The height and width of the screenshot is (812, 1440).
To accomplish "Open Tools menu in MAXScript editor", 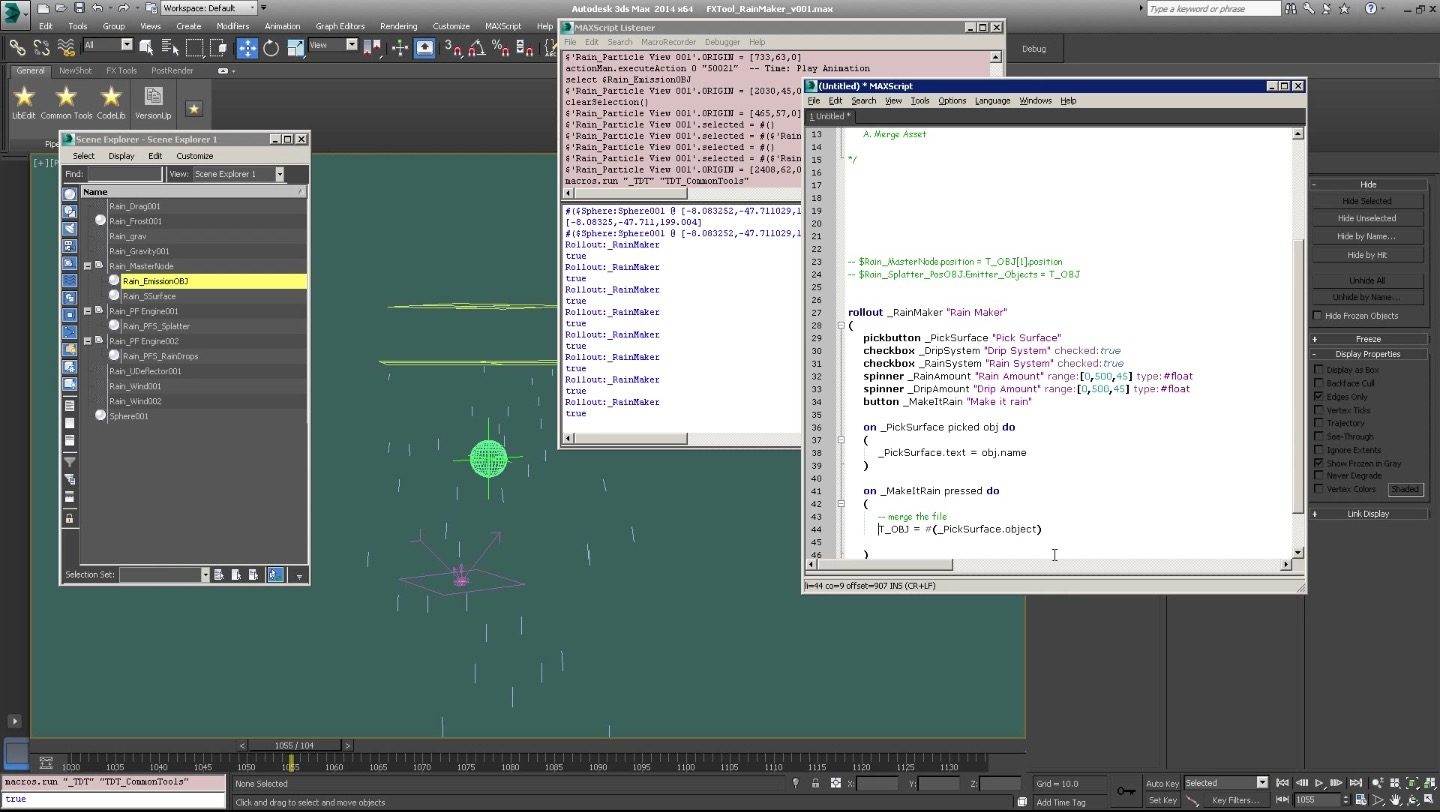I will [x=920, y=101].
